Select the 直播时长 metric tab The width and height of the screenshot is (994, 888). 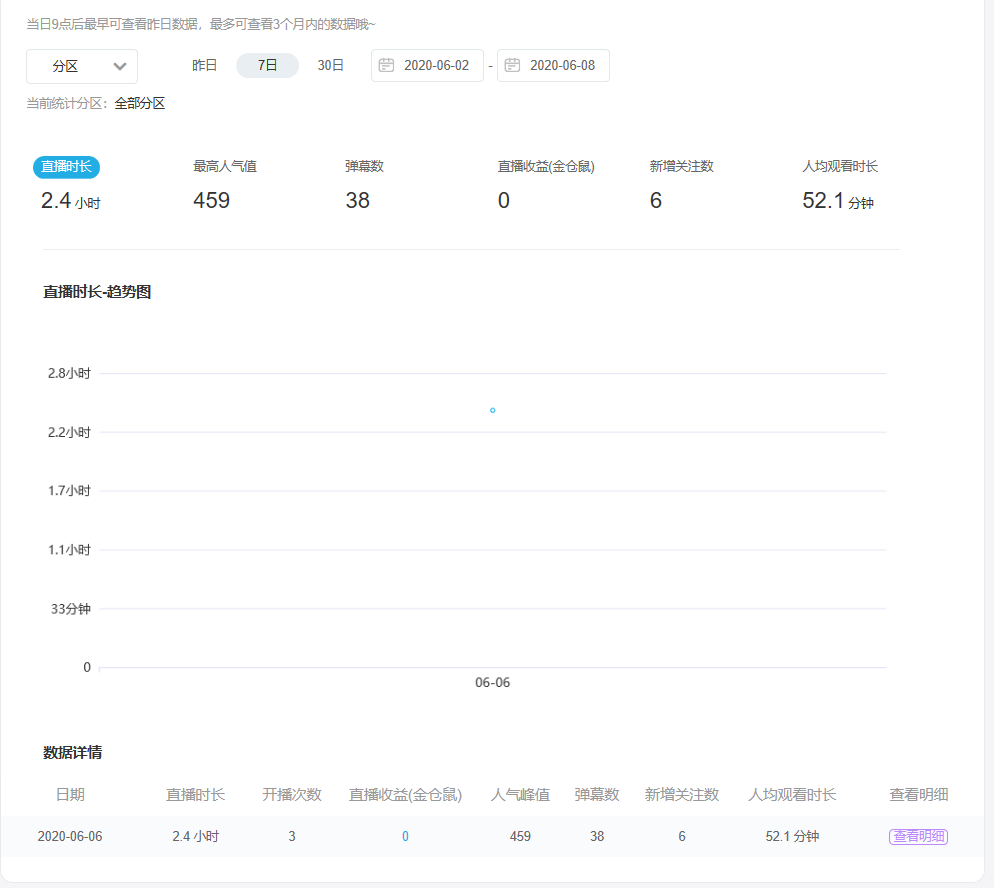[x=67, y=167]
